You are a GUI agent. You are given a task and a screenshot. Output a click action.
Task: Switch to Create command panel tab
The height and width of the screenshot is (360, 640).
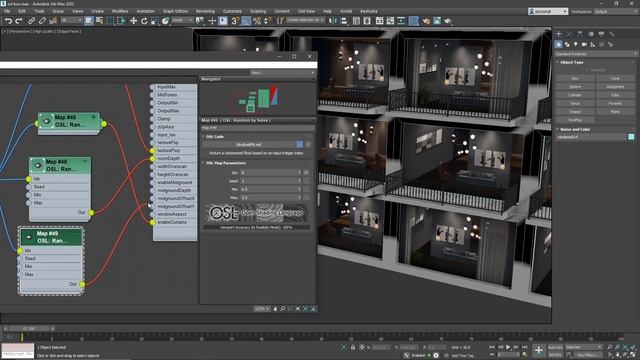[559, 34]
